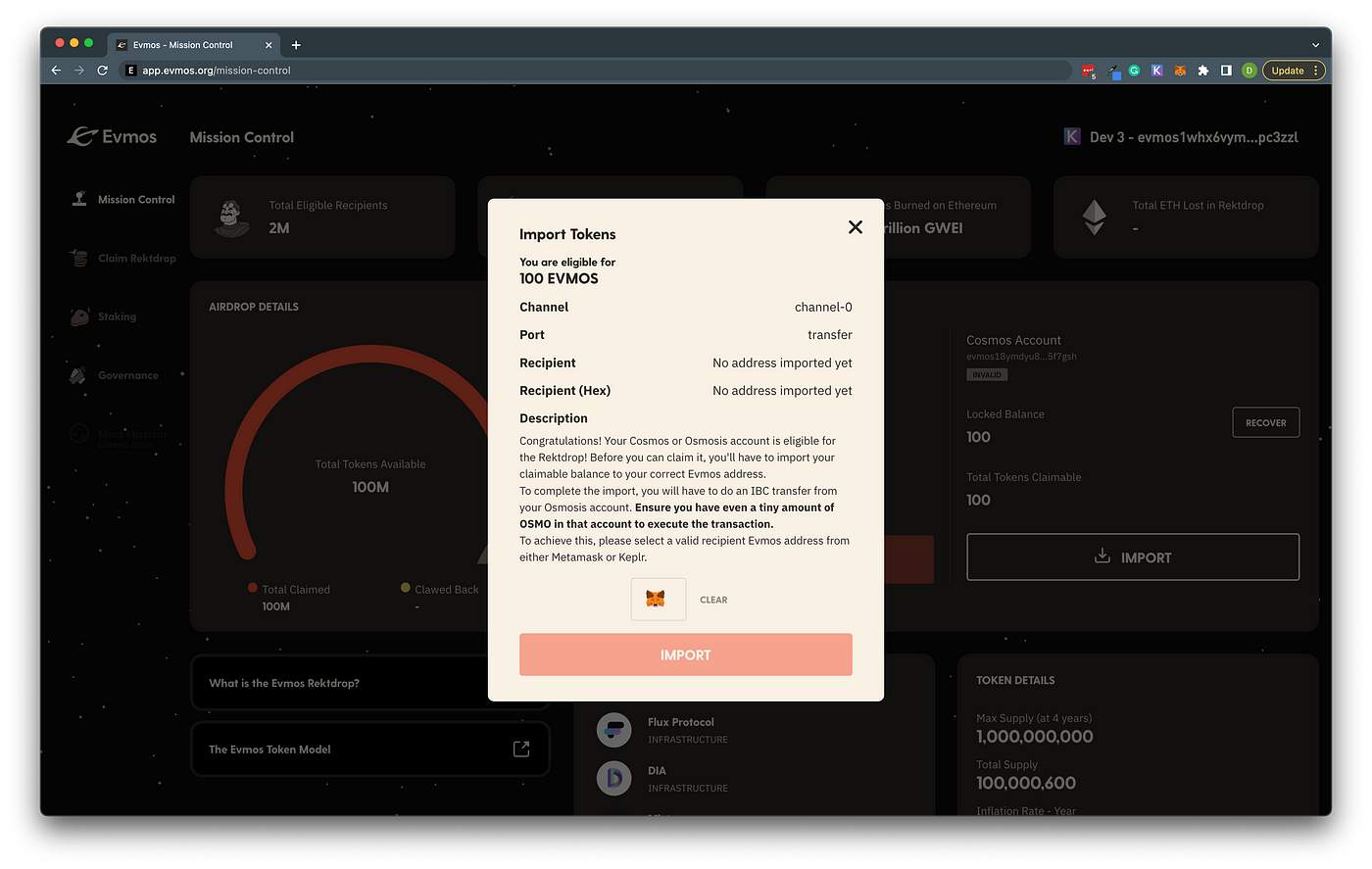Open the MetaMask extension in toolbar

1180,71
